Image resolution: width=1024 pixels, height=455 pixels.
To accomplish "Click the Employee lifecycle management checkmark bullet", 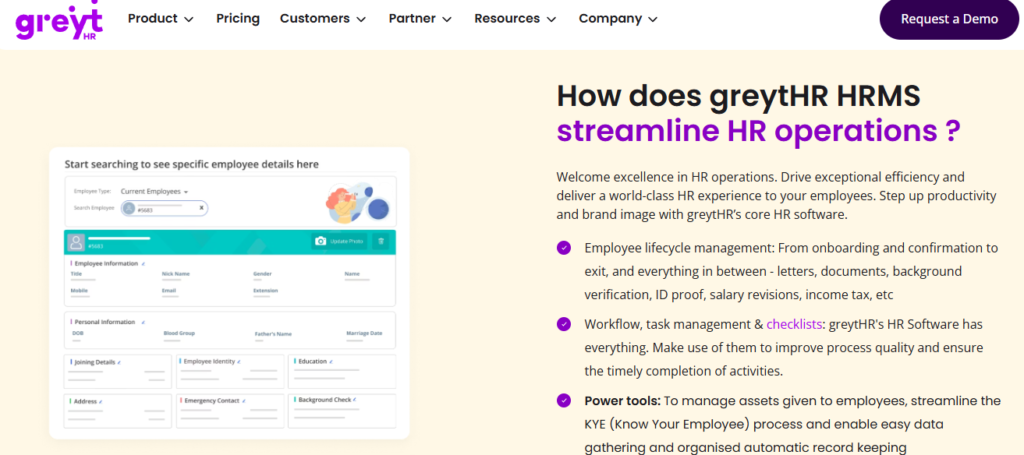I will click(x=563, y=248).
